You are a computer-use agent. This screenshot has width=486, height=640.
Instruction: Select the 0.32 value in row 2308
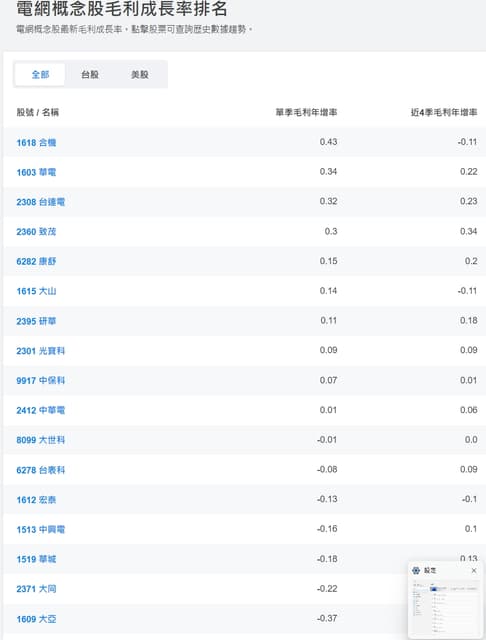pyautogui.click(x=328, y=202)
